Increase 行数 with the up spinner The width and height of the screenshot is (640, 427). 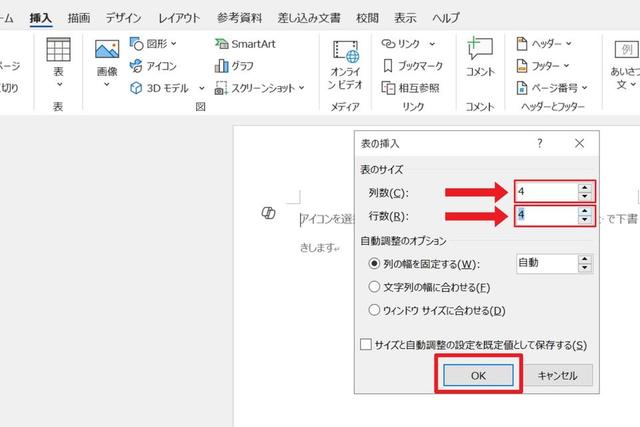point(584,211)
